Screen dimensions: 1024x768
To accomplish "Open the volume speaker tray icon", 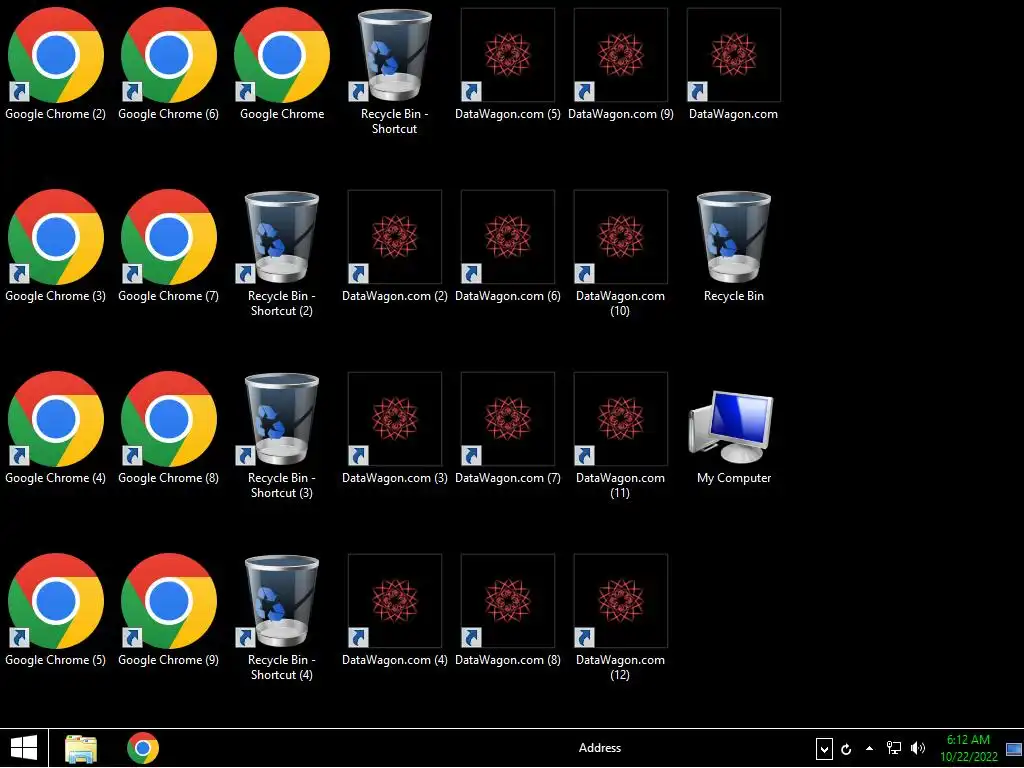I will 918,748.
